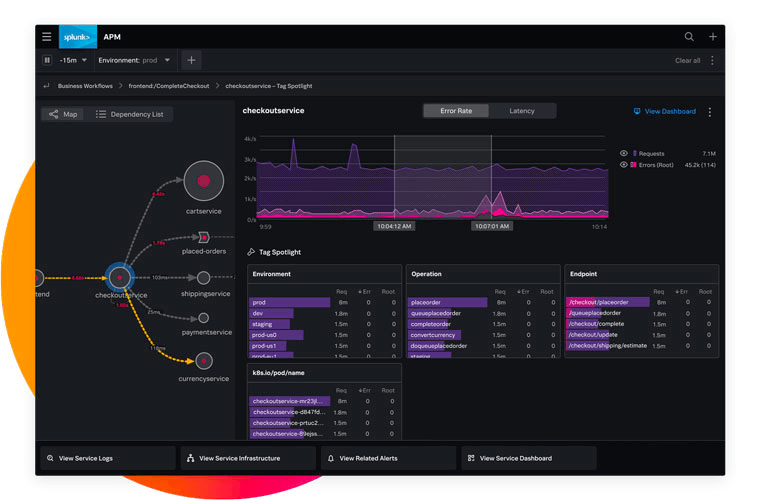This screenshot has height=500, width=760.
Task: Click the search magnifier icon
Action: pos(689,37)
